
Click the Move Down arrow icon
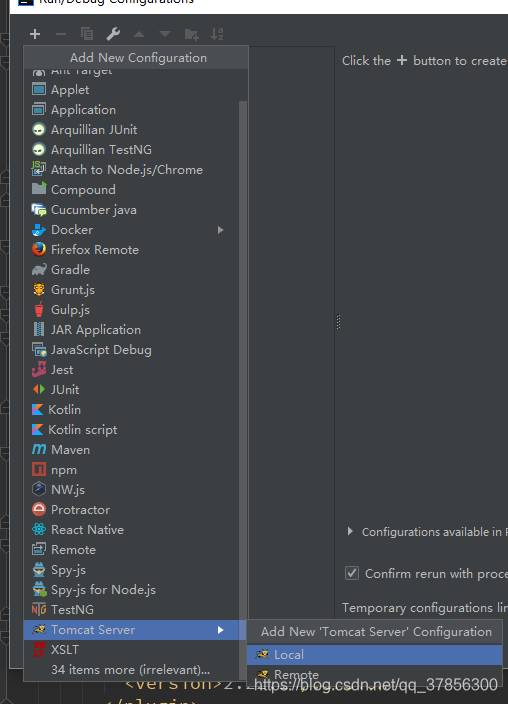(165, 34)
